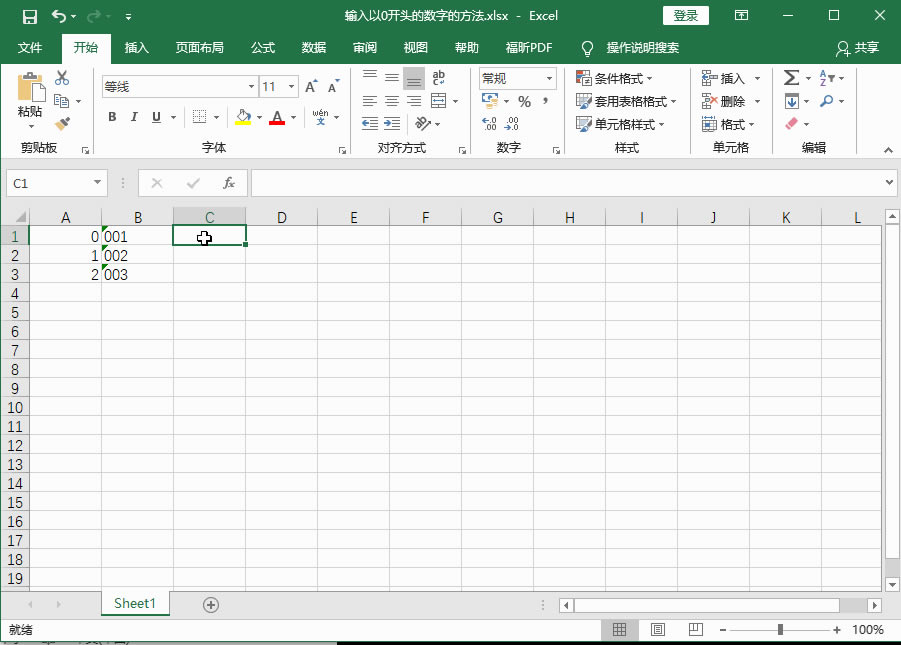Apply Percent Style formatting
Image resolution: width=901 pixels, height=645 pixels.
[523, 101]
